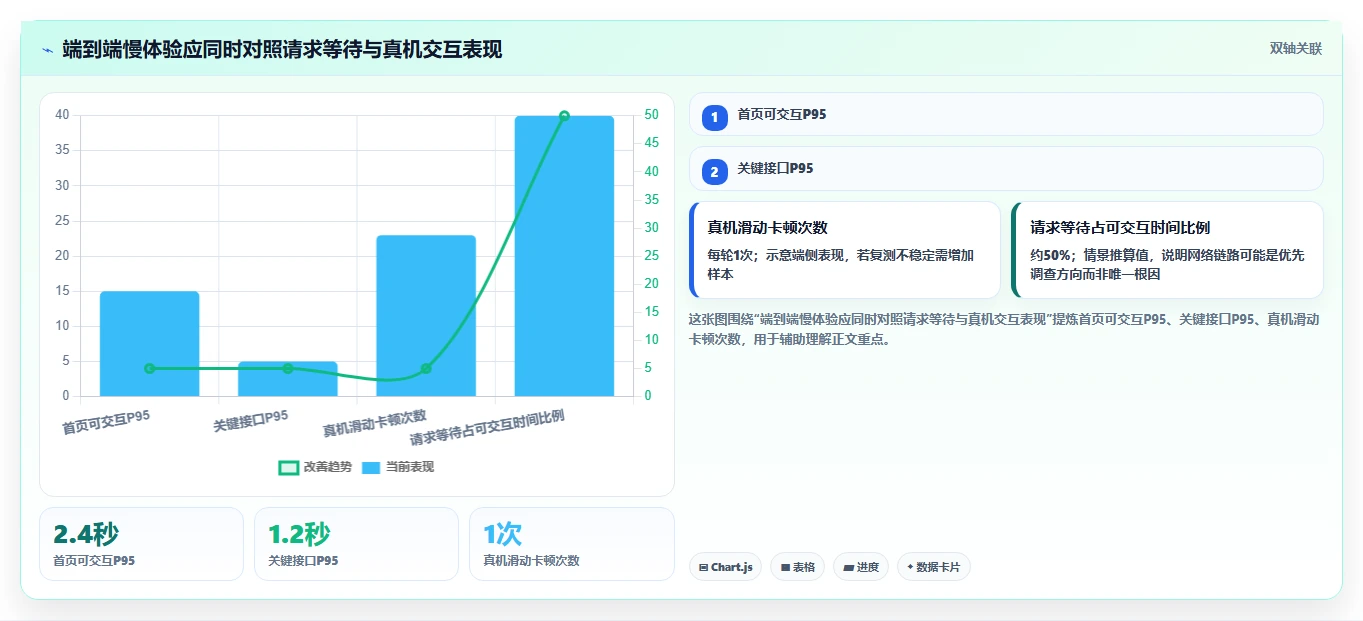Click the x-axis label 真机滑动卡顿次数
Screen dimensions: 1363x621
tap(375, 424)
